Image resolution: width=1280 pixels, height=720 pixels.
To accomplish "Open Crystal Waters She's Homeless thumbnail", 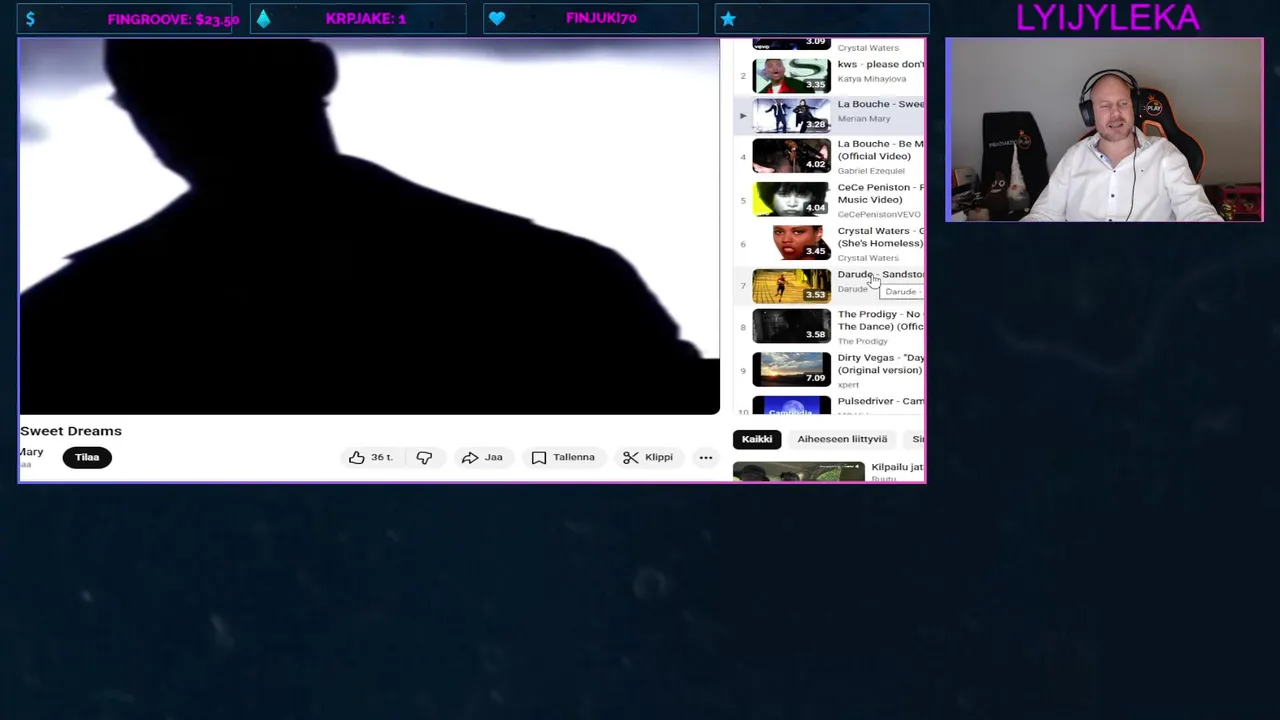I will (791, 242).
